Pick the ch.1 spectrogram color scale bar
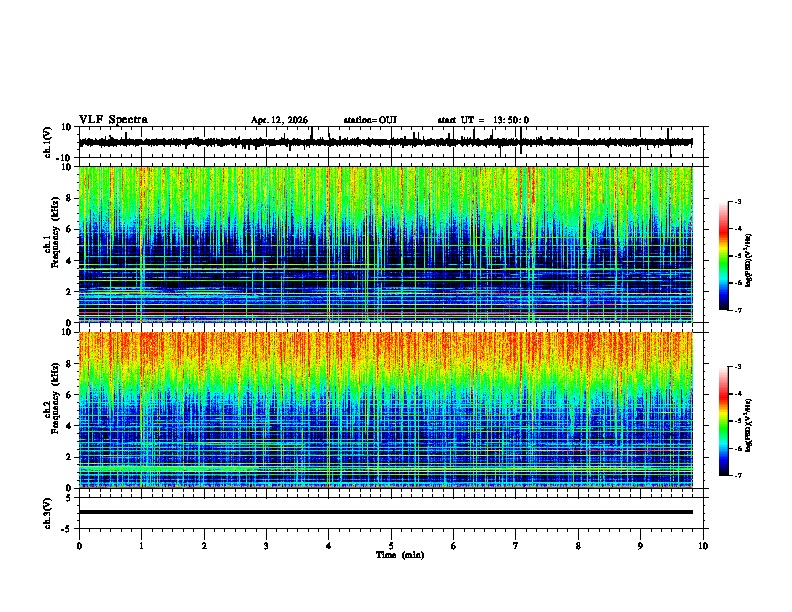Screen dimensions: 792x612 723,256
